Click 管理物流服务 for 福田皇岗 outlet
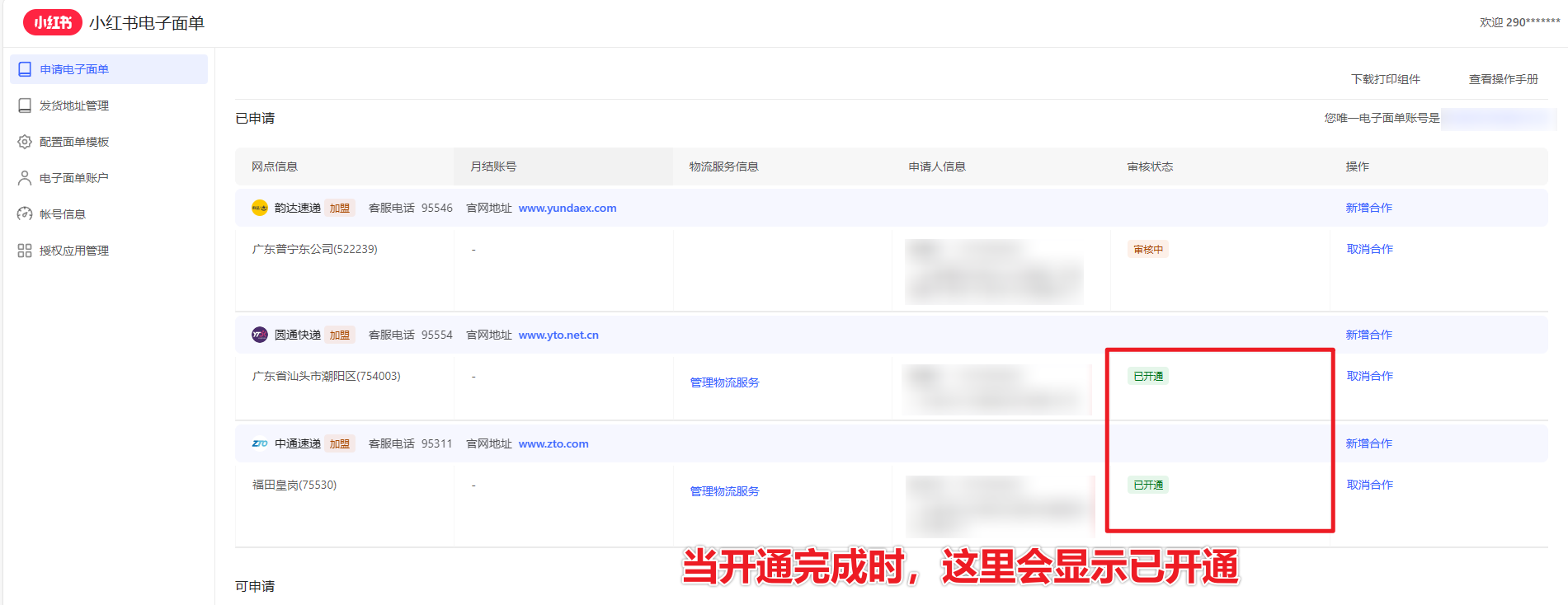The image size is (1568, 605). 724,491
